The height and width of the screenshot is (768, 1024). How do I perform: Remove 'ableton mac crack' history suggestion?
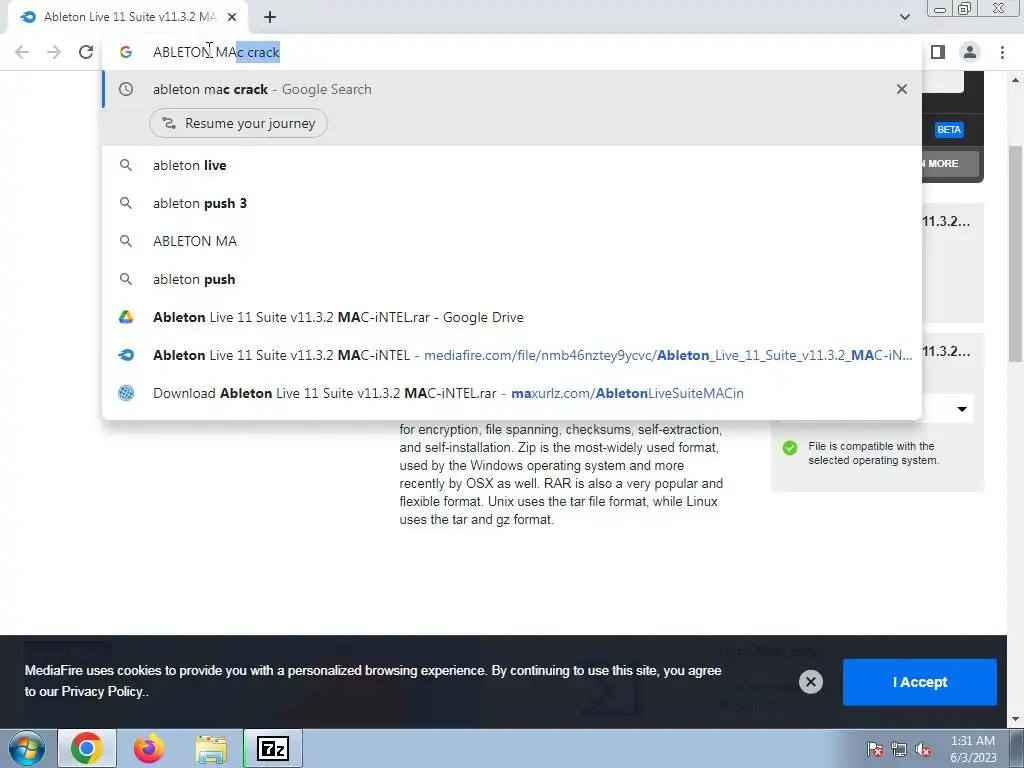tap(902, 89)
